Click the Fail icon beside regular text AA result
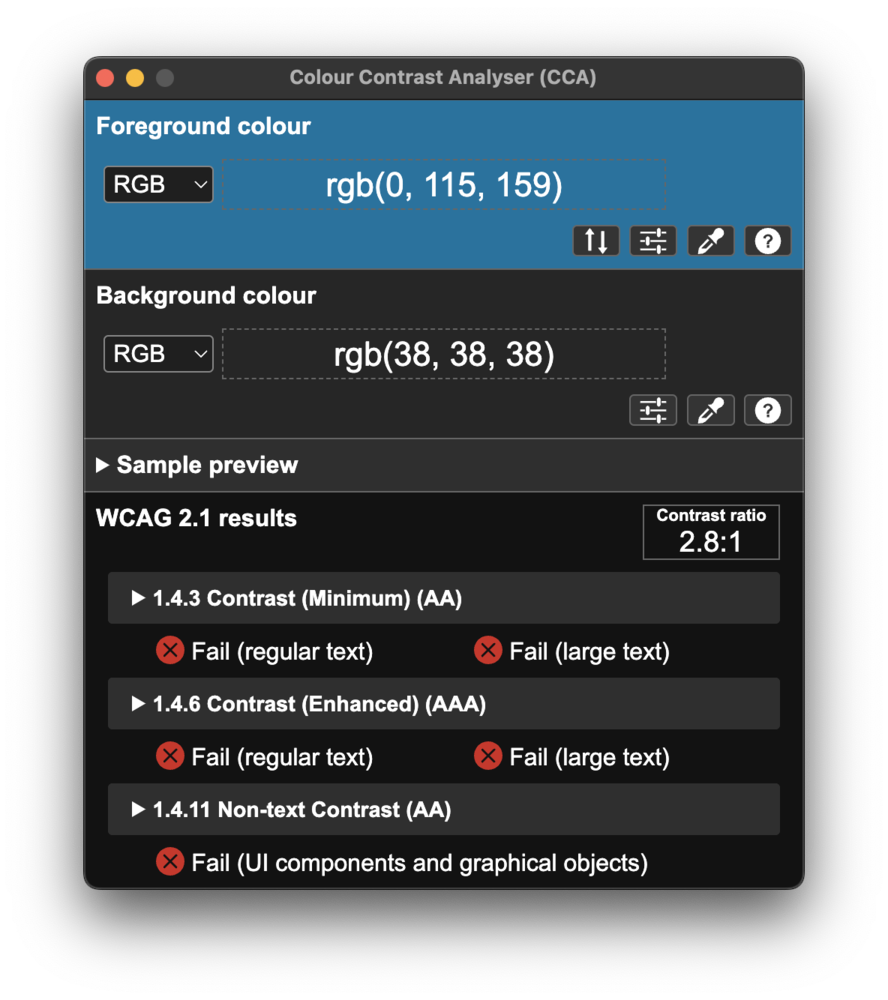This screenshot has height=1000, width=888. click(170, 650)
